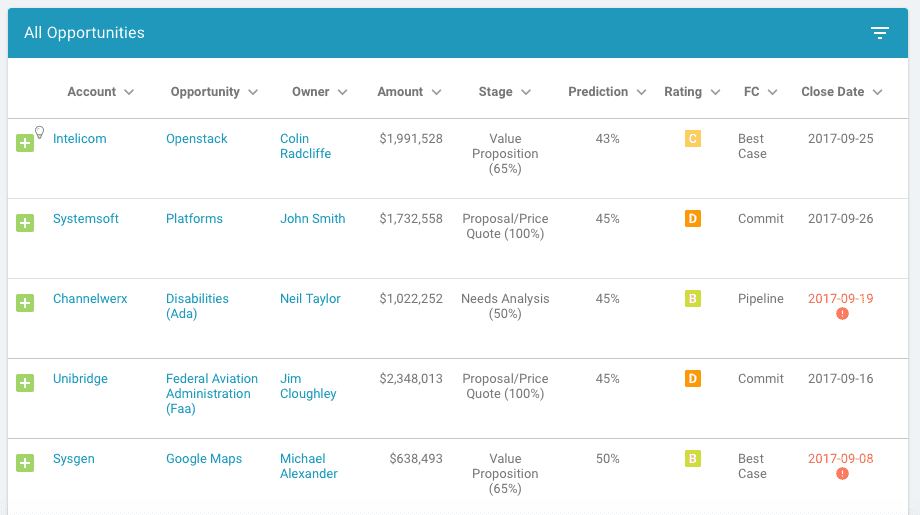Click the C rating badge for Intelicom
The image size is (920, 515).
pos(692,139)
